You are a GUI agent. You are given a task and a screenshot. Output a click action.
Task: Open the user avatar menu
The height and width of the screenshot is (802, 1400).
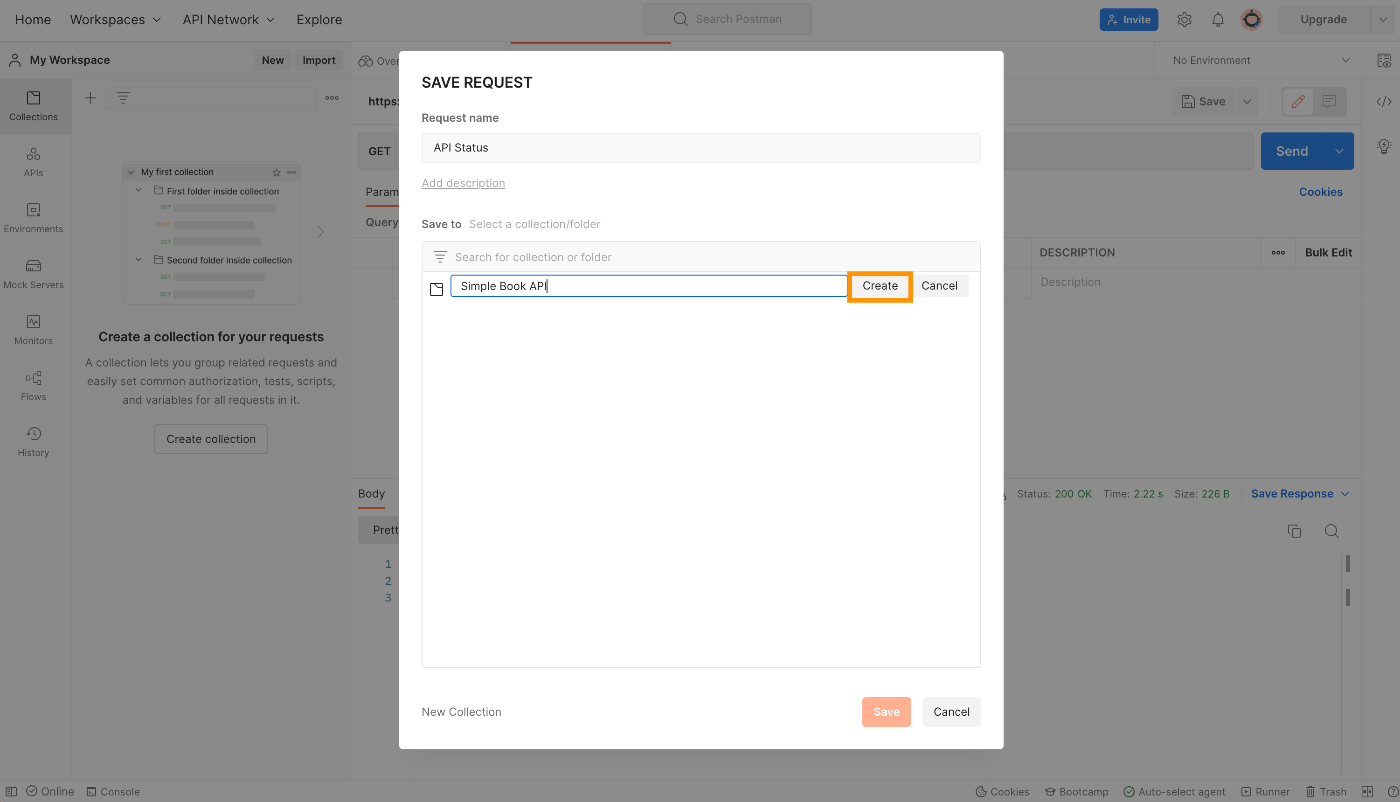pos(1251,19)
